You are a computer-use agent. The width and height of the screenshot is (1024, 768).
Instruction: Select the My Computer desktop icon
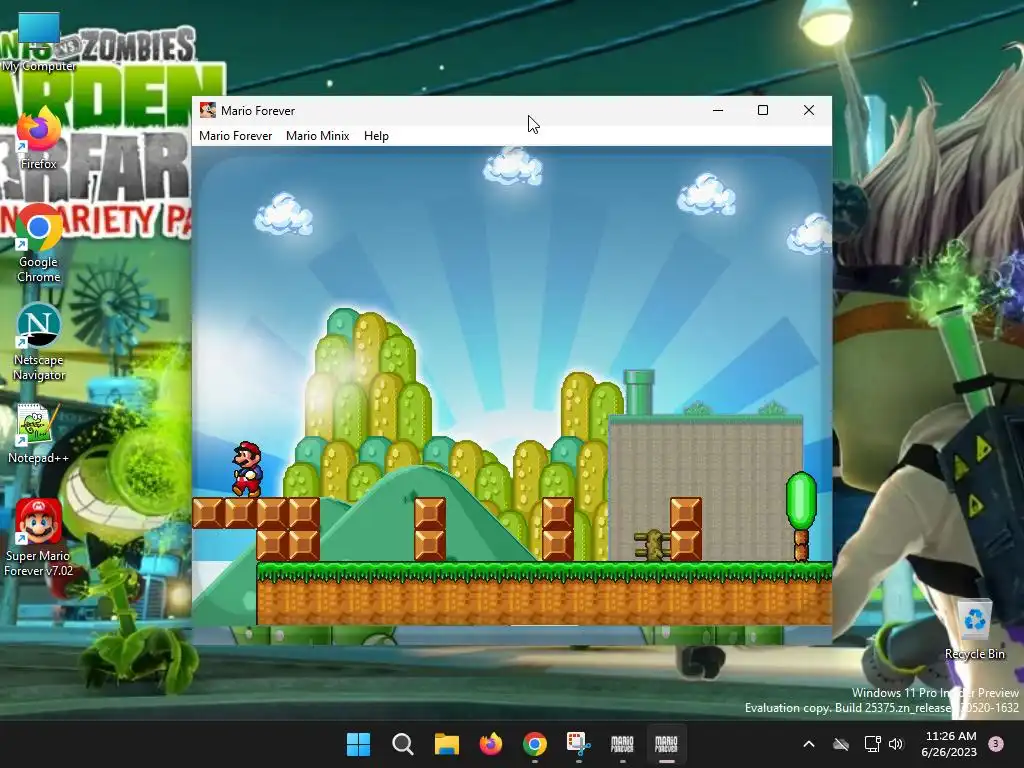click(39, 42)
